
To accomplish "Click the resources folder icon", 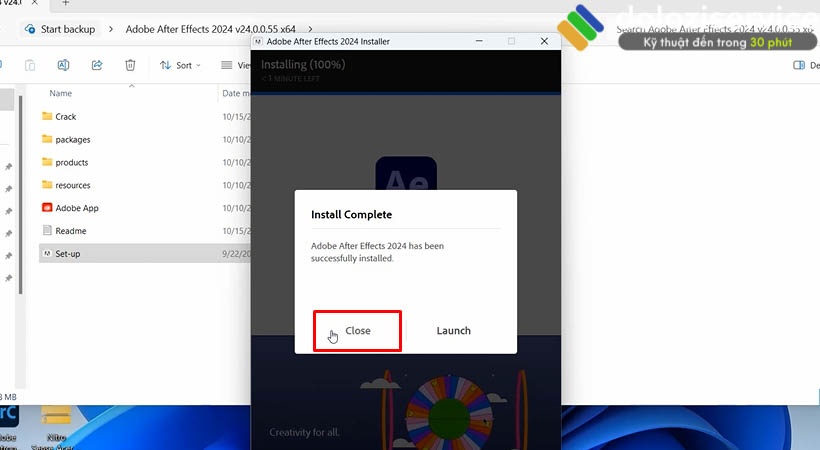I will (47, 185).
